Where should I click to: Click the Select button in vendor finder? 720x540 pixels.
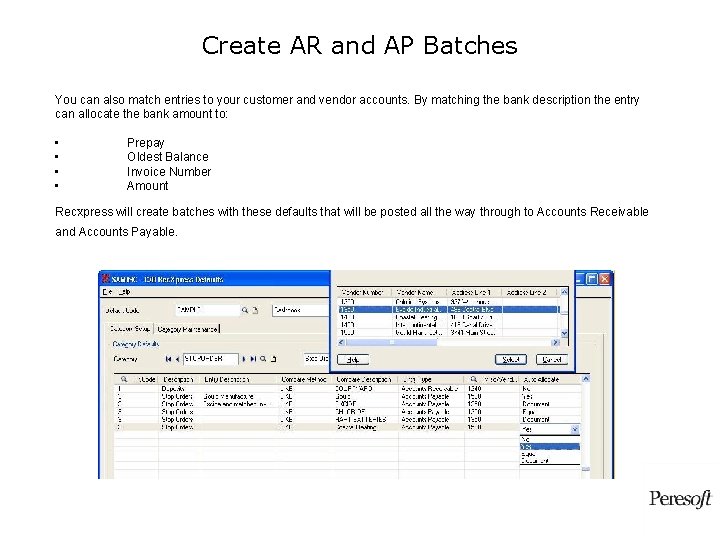click(511, 360)
